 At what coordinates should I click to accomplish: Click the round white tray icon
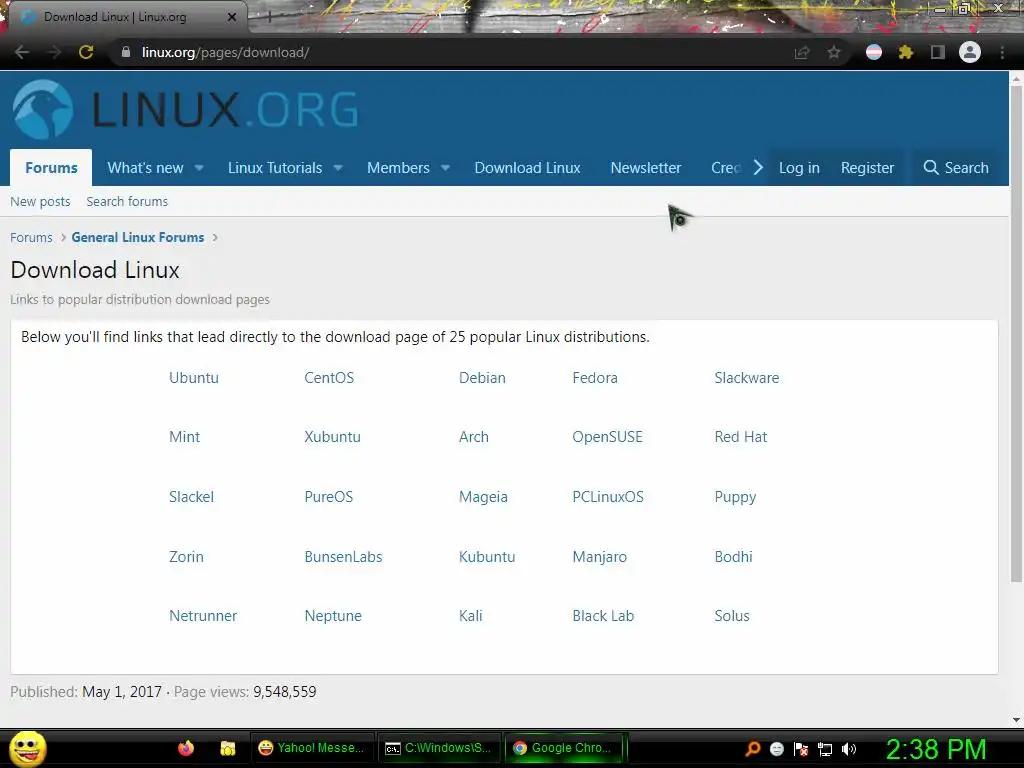(776, 749)
